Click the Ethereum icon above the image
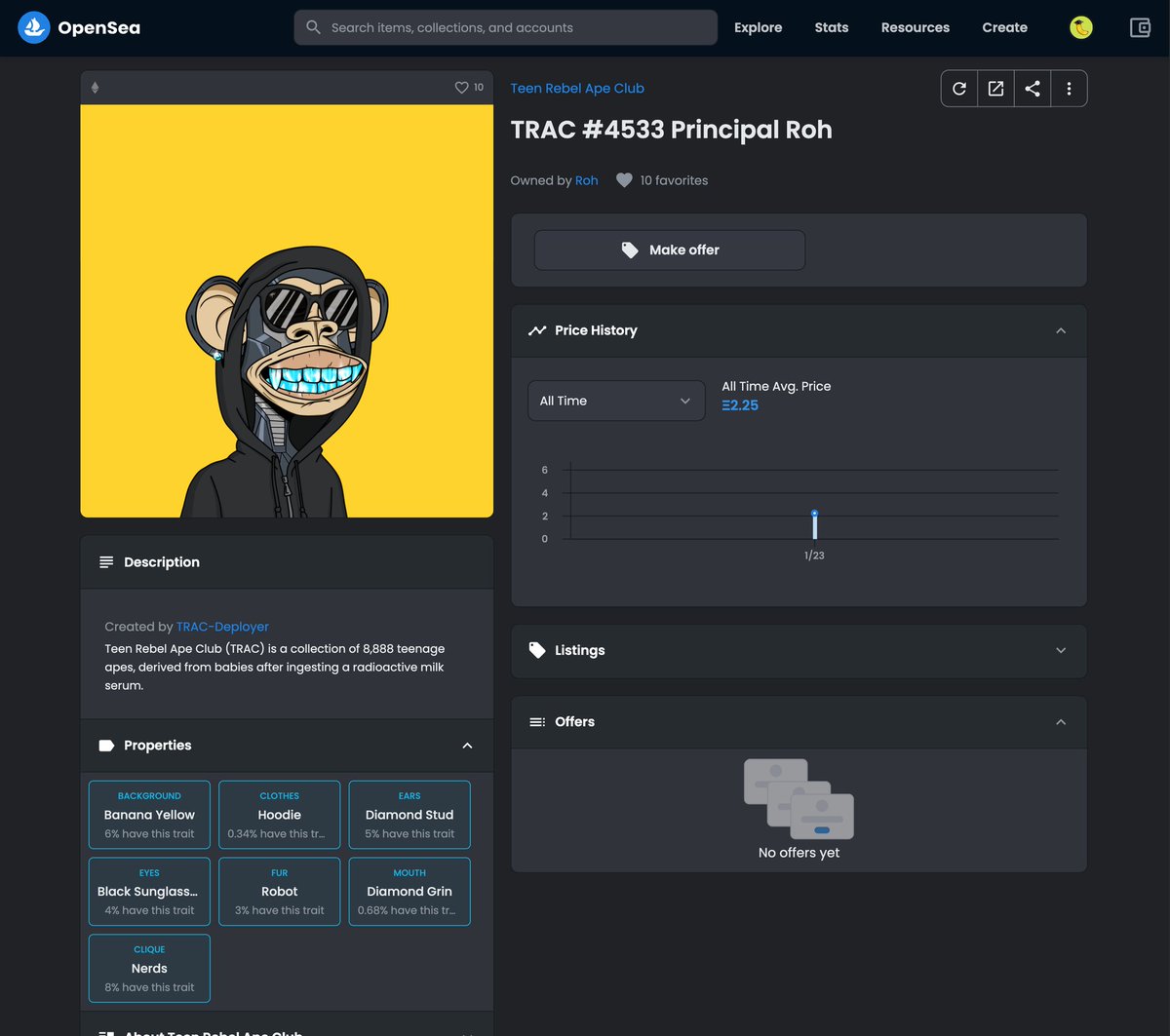 click(95, 88)
